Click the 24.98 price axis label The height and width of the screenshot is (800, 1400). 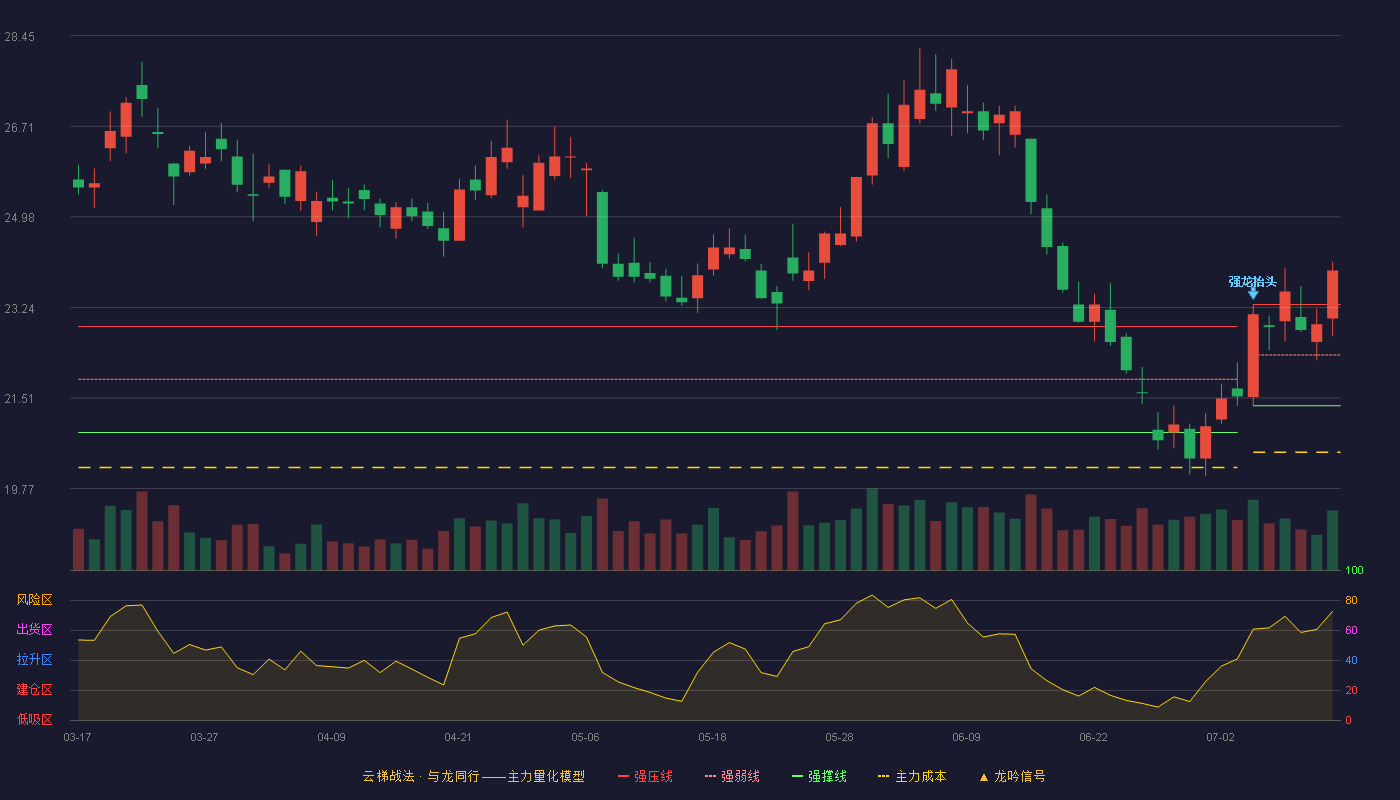click(x=20, y=218)
